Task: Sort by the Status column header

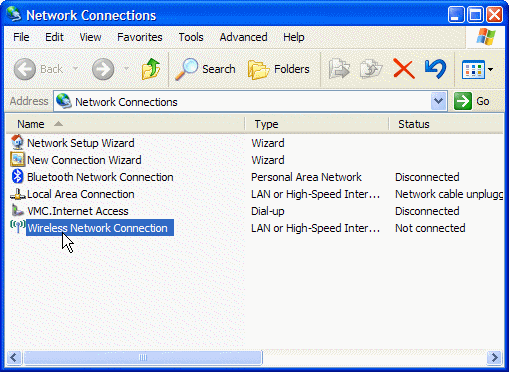Action: [x=446, y=124]
